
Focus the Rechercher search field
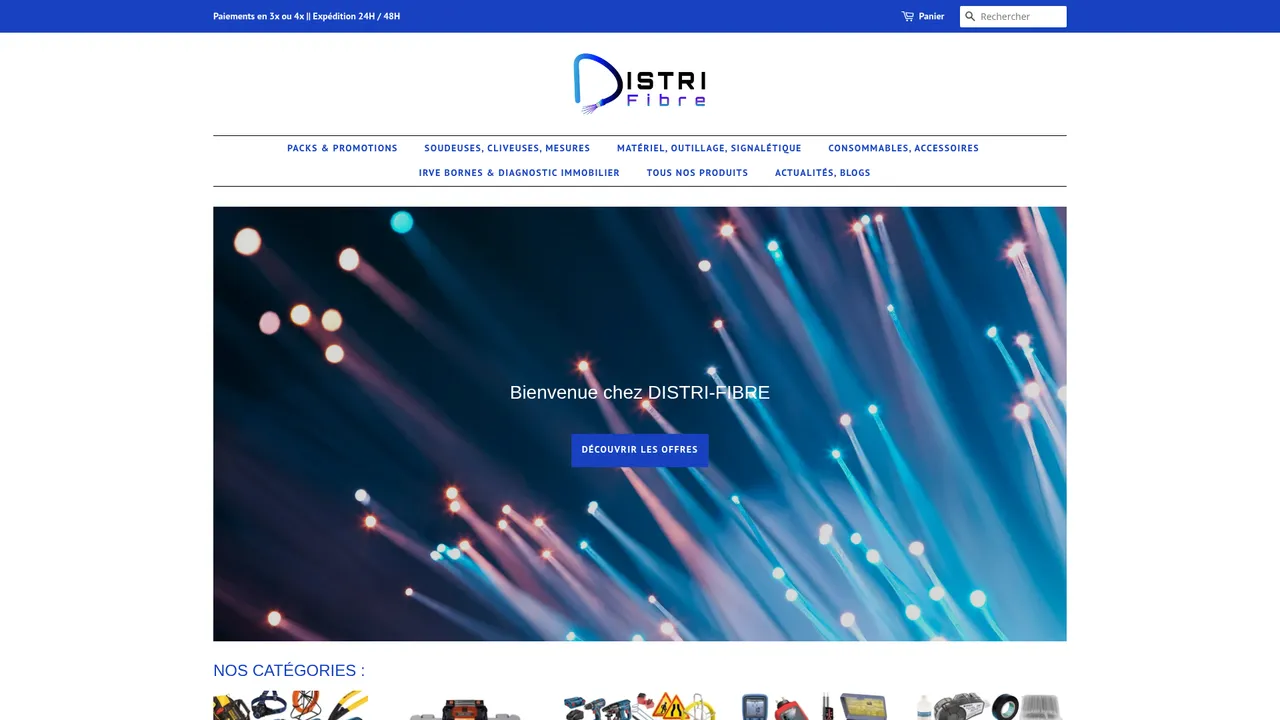[1013, 16]
